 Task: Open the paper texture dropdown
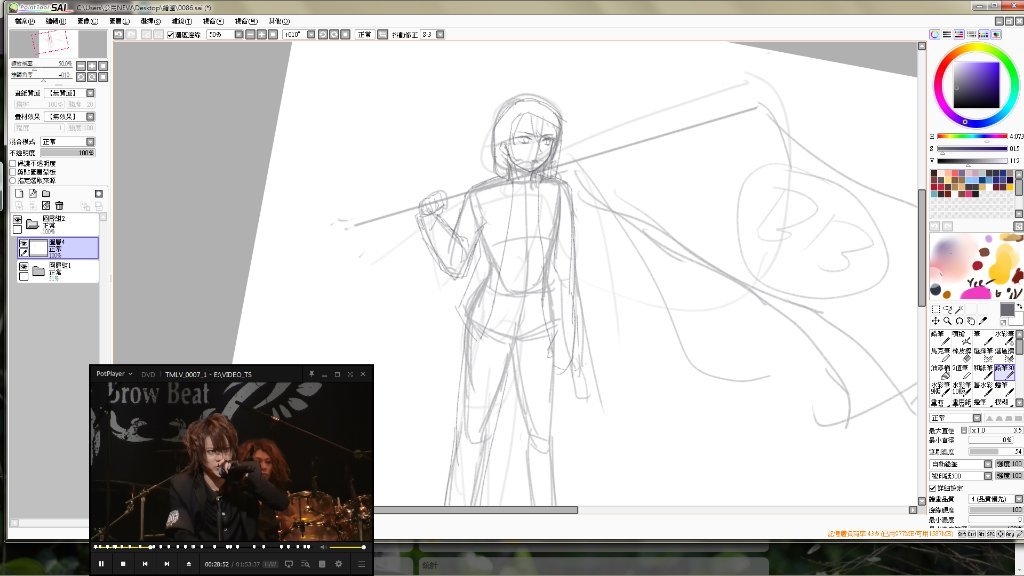click(90, 93)
